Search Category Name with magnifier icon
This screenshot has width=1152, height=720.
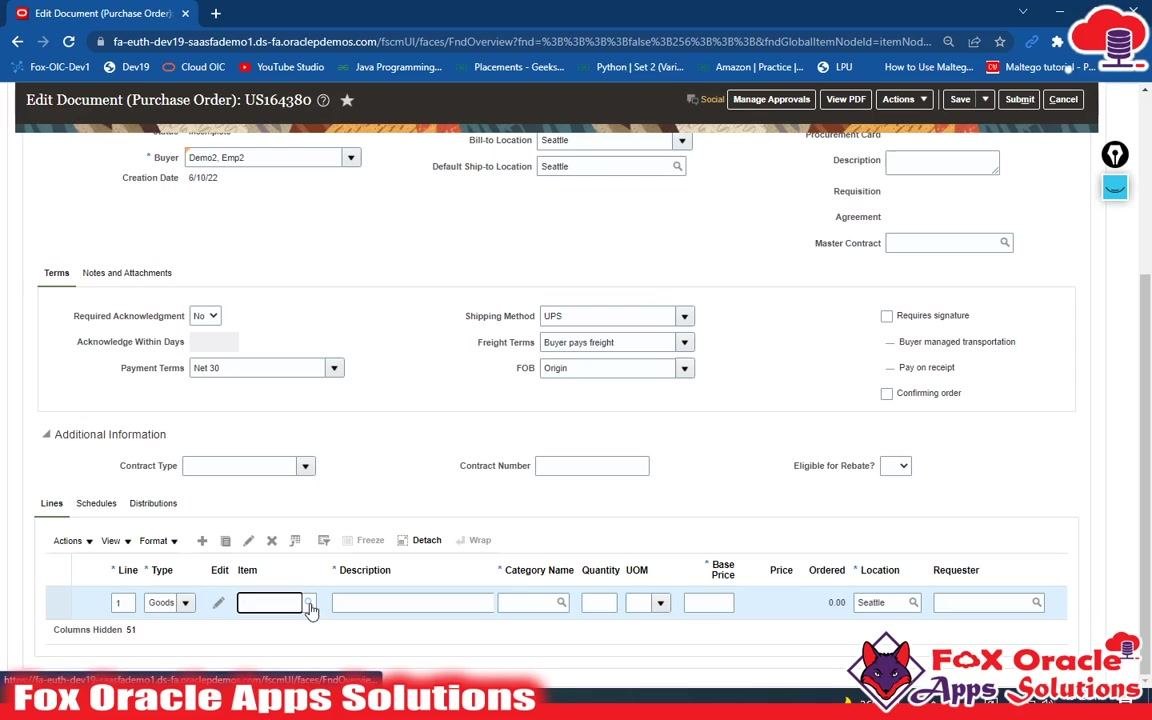pos(561,602)
